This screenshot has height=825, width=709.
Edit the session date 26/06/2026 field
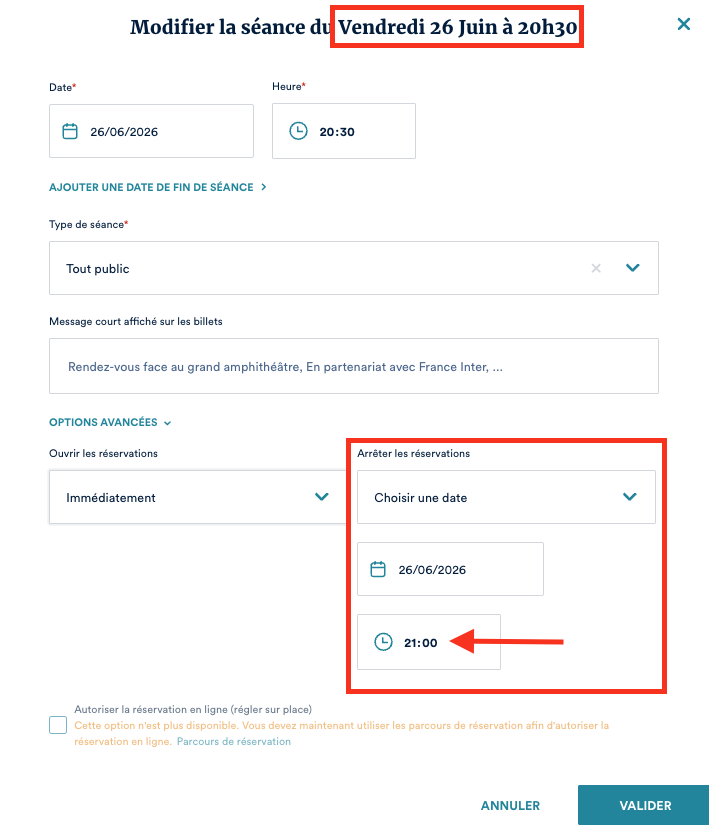pyautogui.click(x=160, y=131)
